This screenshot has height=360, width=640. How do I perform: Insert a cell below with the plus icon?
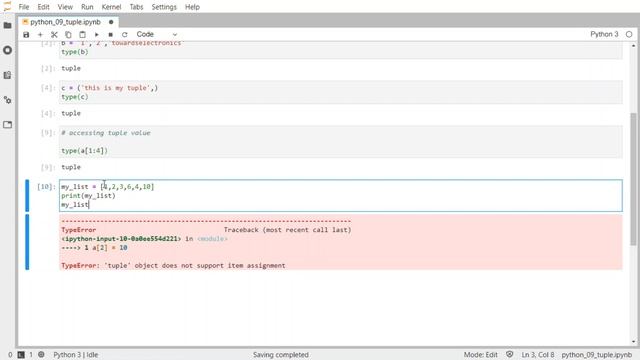pos(40,35)
